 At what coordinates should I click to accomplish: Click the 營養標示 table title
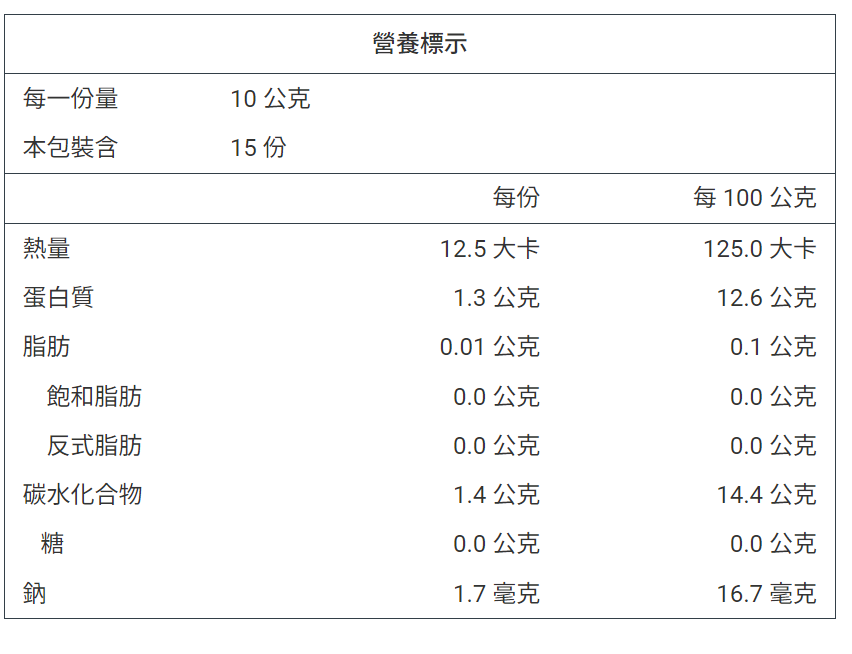(419, 43)
